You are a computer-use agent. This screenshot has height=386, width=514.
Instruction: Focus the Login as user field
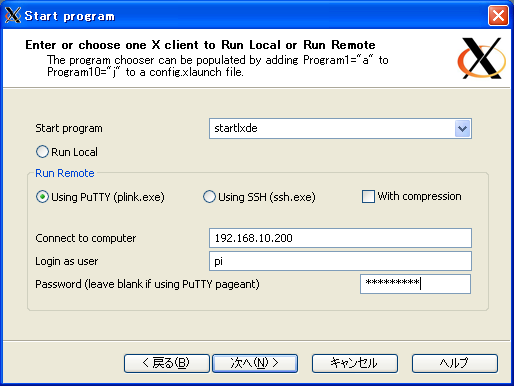(340, 261)
